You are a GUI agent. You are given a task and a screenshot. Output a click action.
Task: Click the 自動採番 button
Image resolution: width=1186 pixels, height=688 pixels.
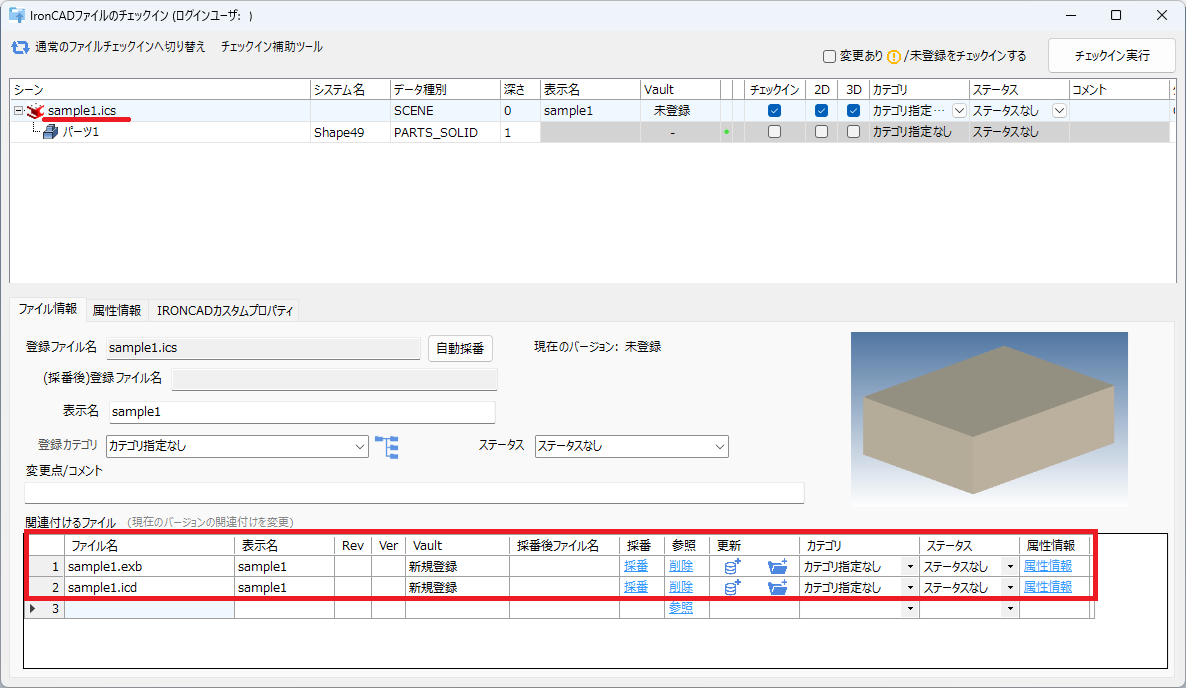pyautogui.click(x=461, y=348)
